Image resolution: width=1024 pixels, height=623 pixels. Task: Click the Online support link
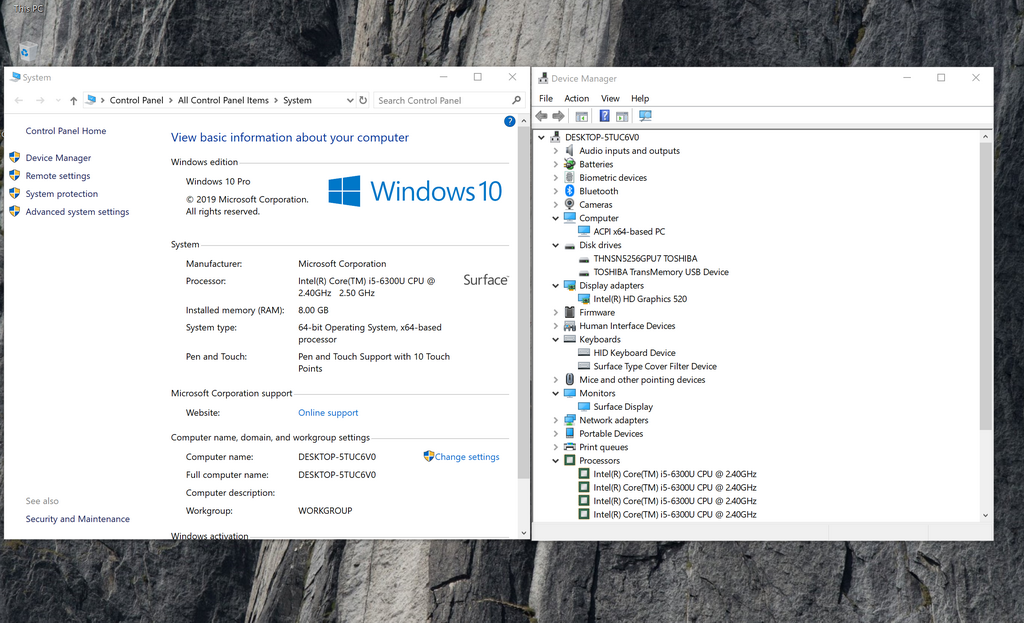(328, 413)
